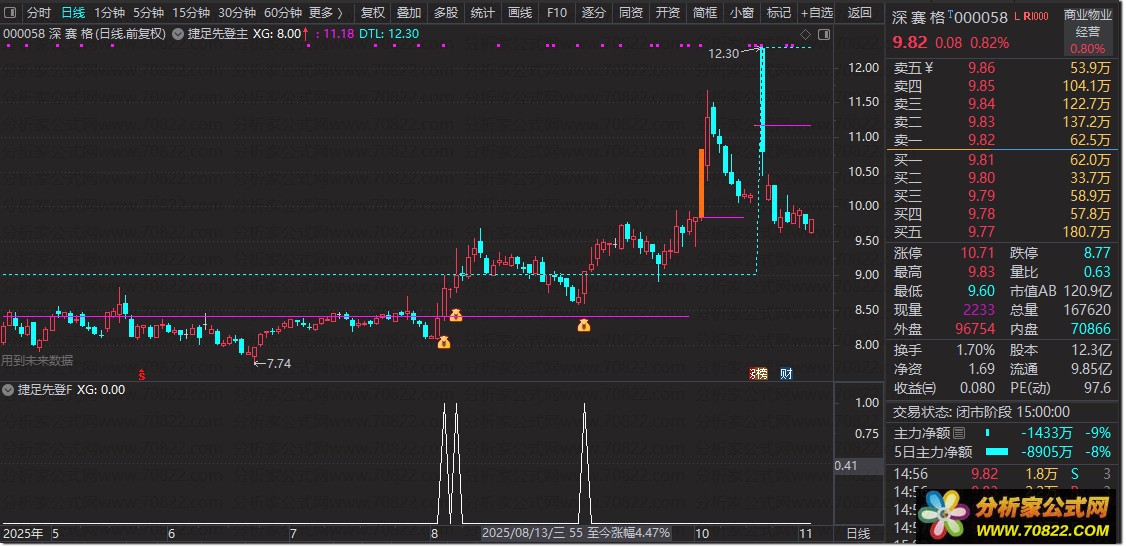Viewport: 1126px width, 547px height.
Task: Expand the 捷足先登F indicator dropdown
Action: pos(9,390)
